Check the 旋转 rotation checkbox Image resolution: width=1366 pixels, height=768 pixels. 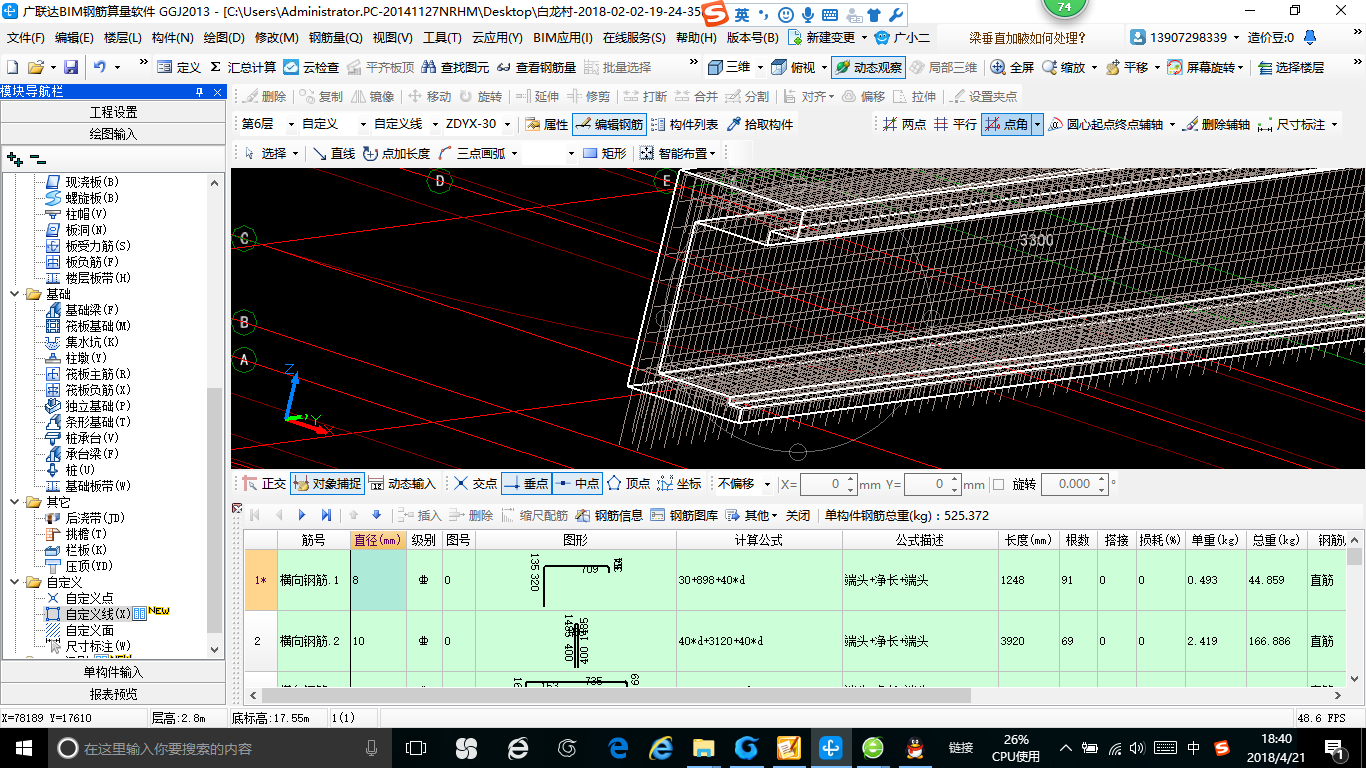click(x=998, y=484)
